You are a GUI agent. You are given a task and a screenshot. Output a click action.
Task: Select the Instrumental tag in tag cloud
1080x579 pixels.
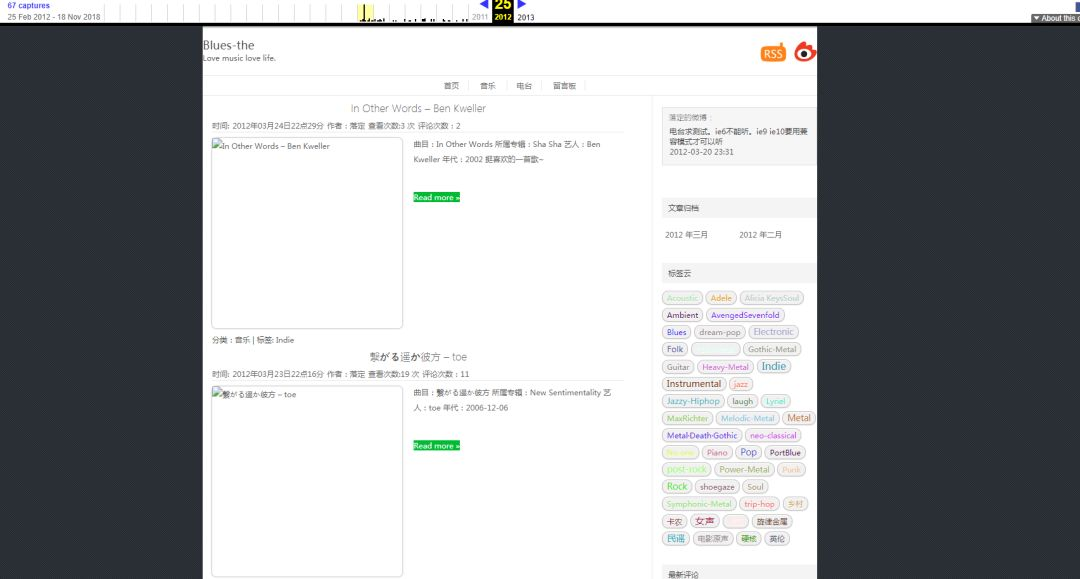tap(693, 384)
